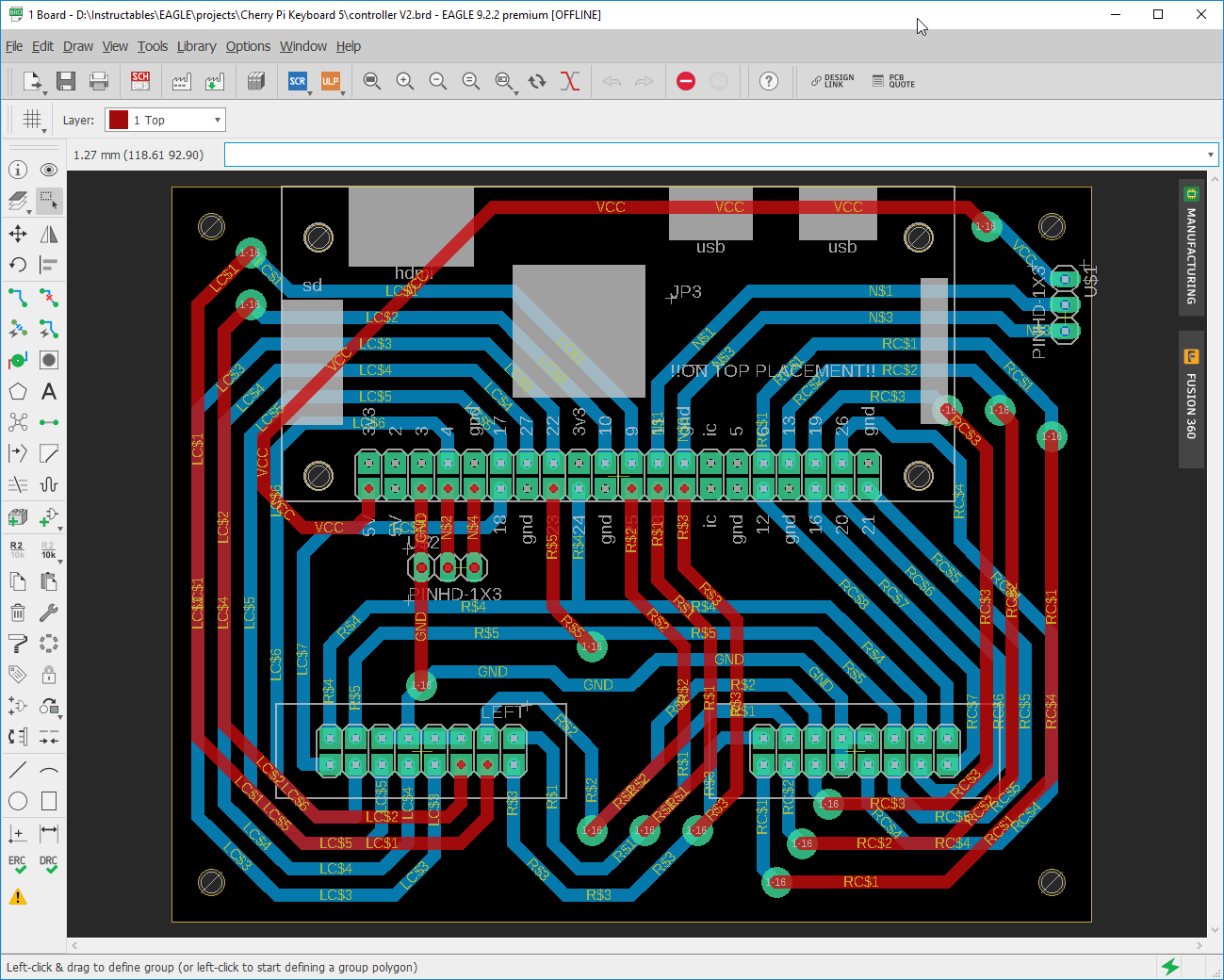Open the Options menu
The height and width of the screenshot is (980, 1224).
click(x=248, y=46)
